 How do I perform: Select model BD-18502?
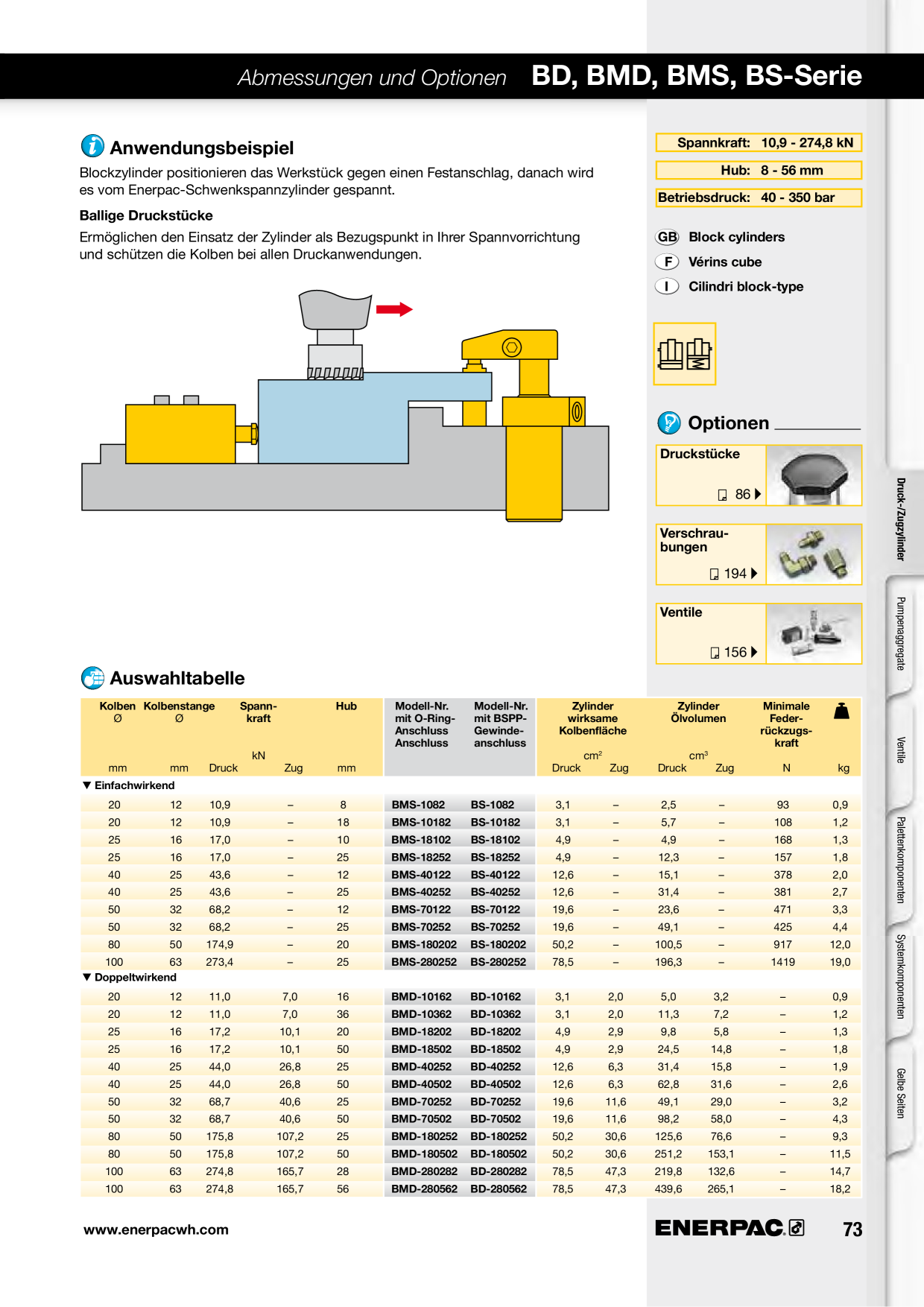(x=496, y=1049)
